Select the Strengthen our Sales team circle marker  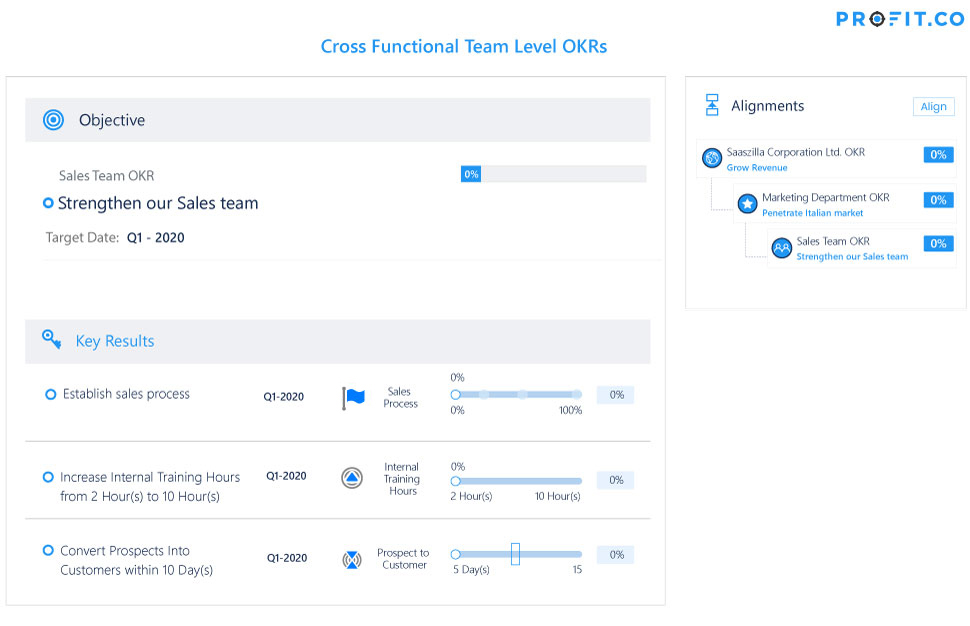[48, 203]
